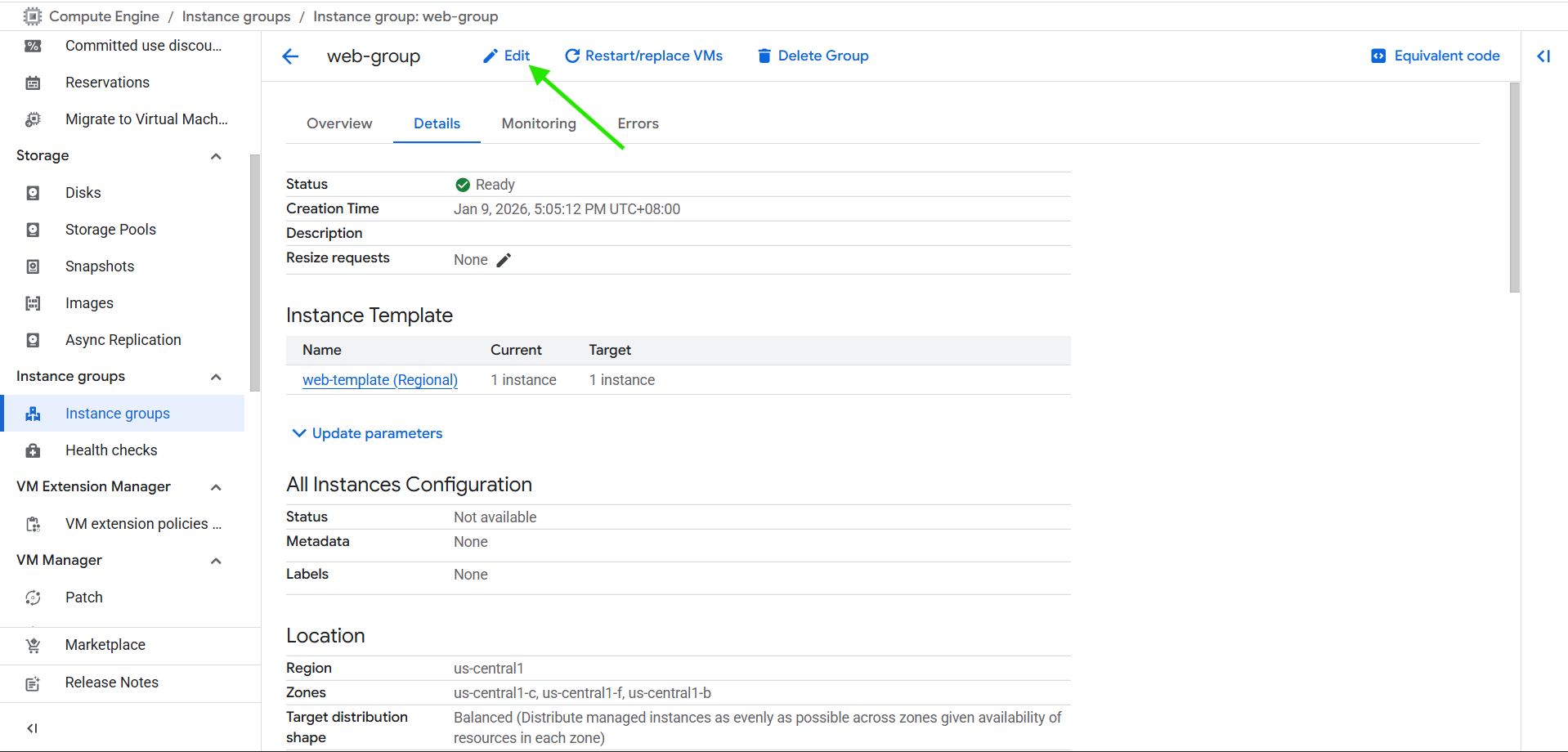Open the Marketplace sidebar item
Viewport: 1568px width, 752px height.
coord(105,645)
